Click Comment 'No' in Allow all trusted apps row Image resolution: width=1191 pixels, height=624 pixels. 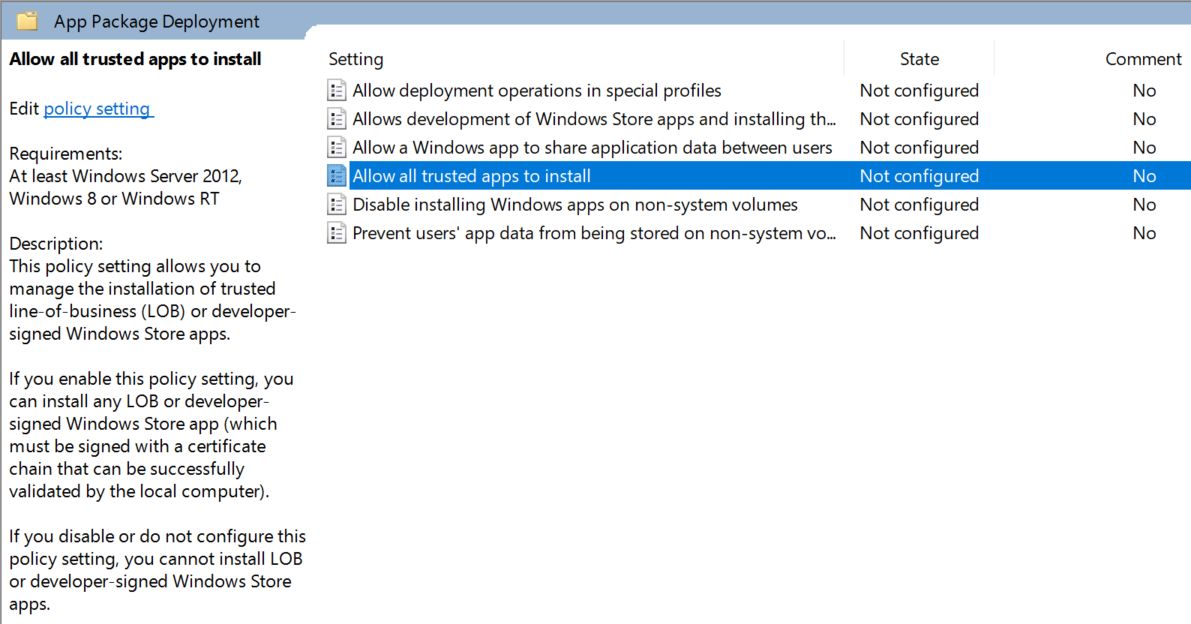(1144, 176)
